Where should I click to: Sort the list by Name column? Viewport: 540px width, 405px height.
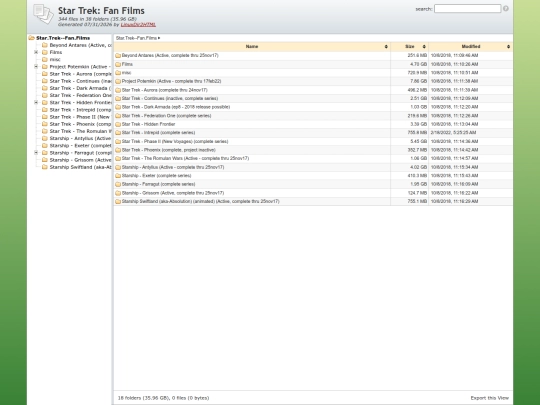(252, 46)
